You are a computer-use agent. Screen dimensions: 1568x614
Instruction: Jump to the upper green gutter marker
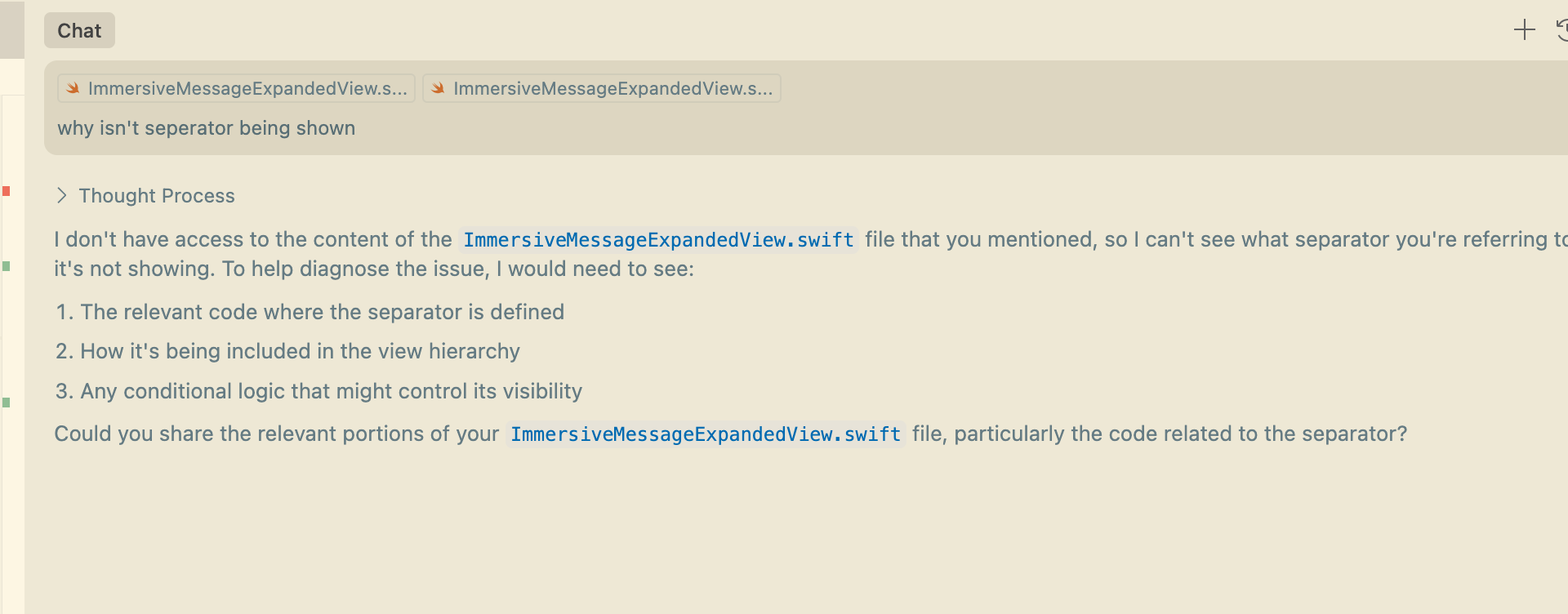[6, 266]
